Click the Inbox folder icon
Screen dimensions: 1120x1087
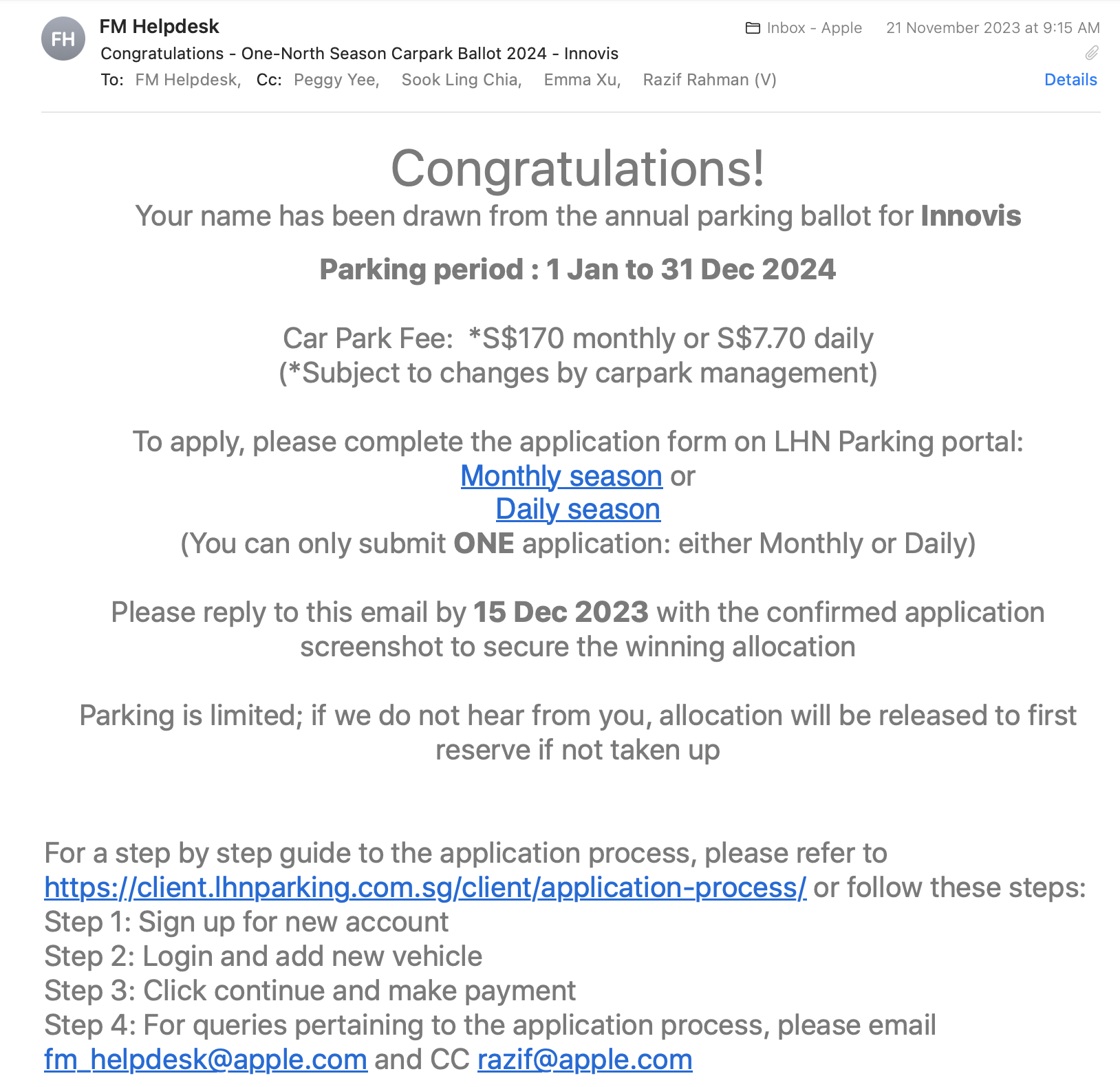click(x=753, y=28)
